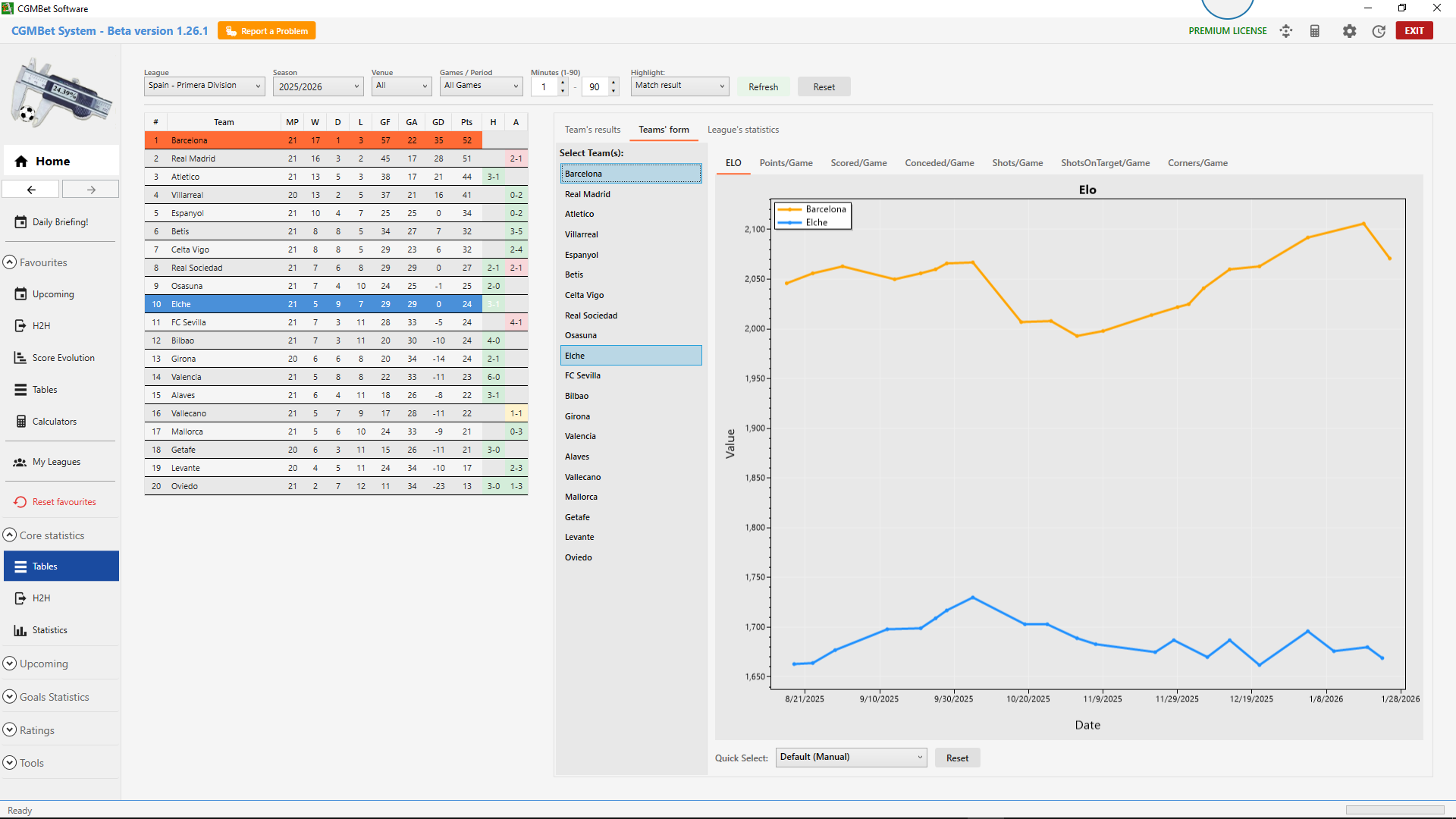Click Report a Problem
1456x819 pixels.
(266, 30)
